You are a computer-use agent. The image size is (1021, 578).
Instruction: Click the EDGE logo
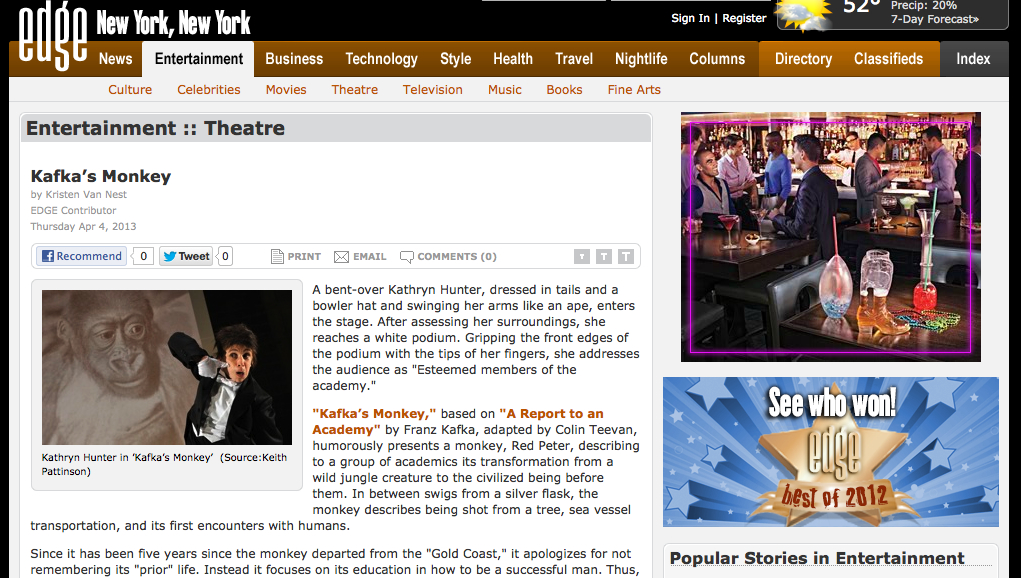52,36
